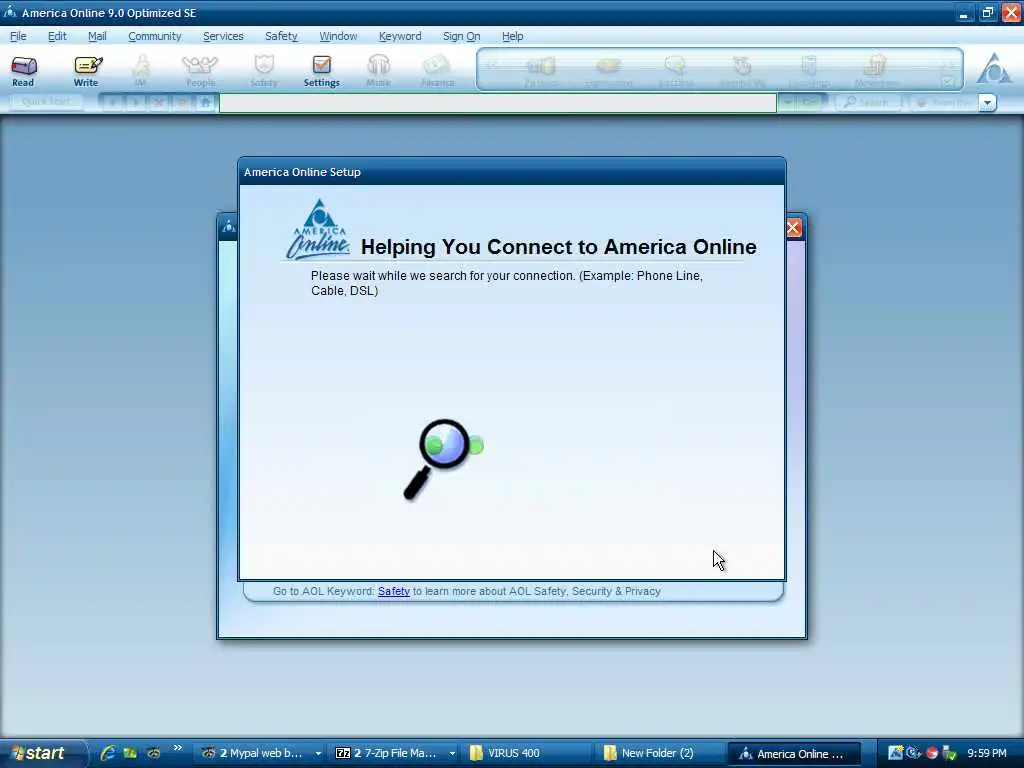Open the Help menu
The image size is (1024, 768).
tap(513, 36)
